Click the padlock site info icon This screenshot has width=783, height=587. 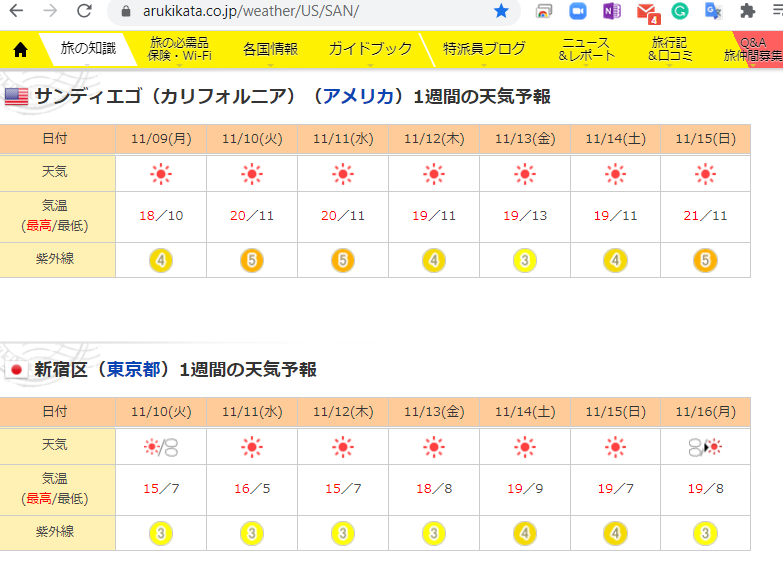pos(126,11)
